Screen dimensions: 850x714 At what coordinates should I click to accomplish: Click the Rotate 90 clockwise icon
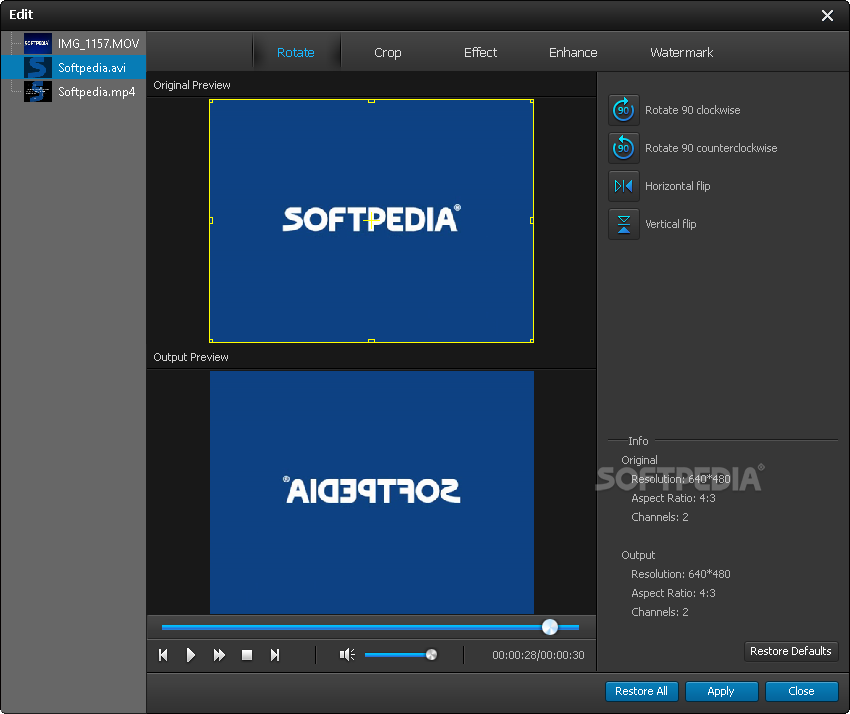click(623, 110)
